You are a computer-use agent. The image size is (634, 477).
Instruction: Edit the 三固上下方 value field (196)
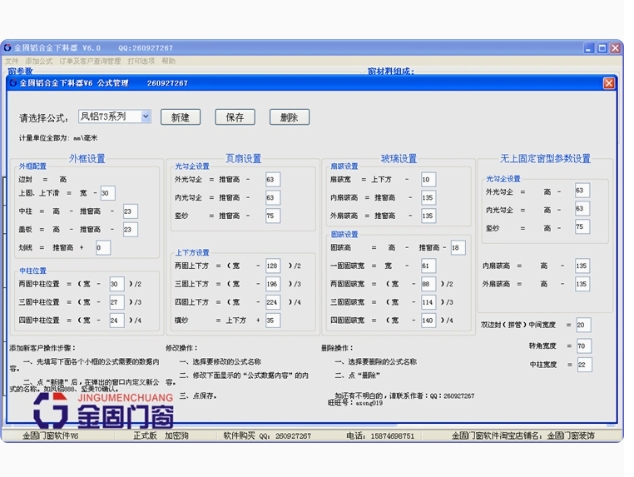click(x=273, y=284)
